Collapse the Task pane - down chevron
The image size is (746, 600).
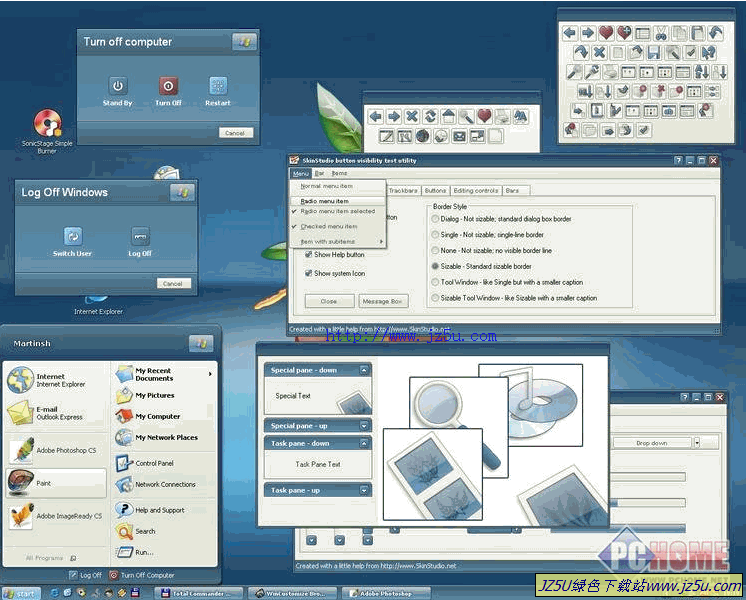coord(364,443)
